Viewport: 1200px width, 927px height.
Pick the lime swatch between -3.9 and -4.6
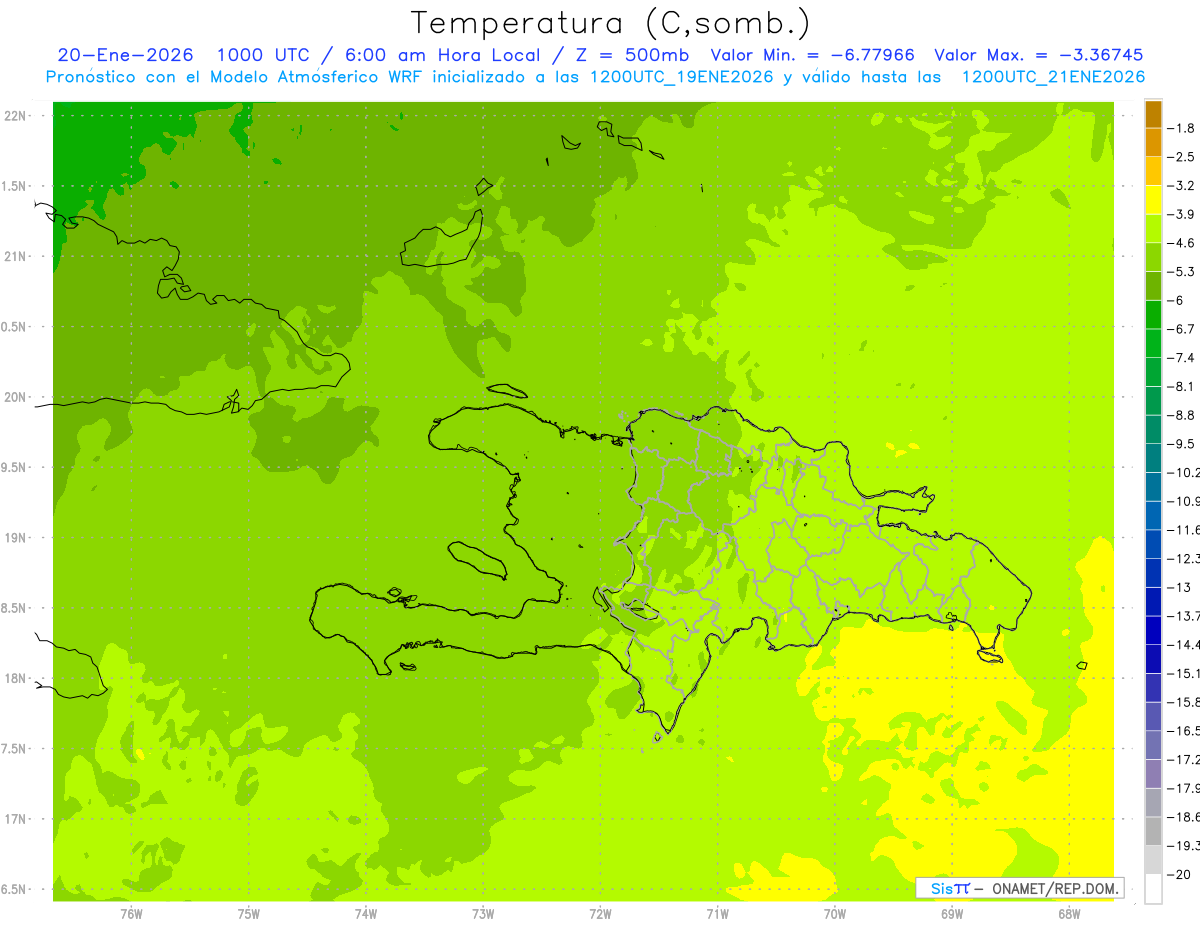point(1153,229)
